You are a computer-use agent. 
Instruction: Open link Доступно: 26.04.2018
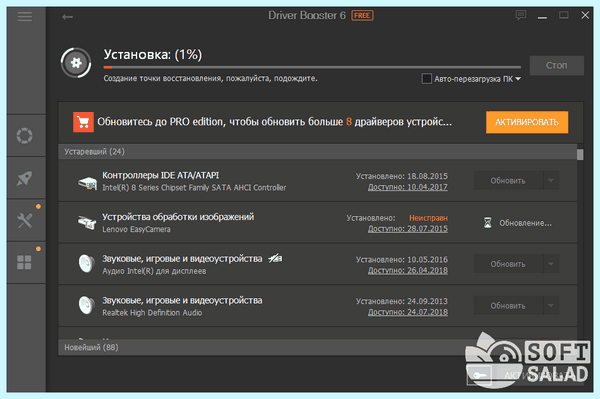[x=408, y=270]
